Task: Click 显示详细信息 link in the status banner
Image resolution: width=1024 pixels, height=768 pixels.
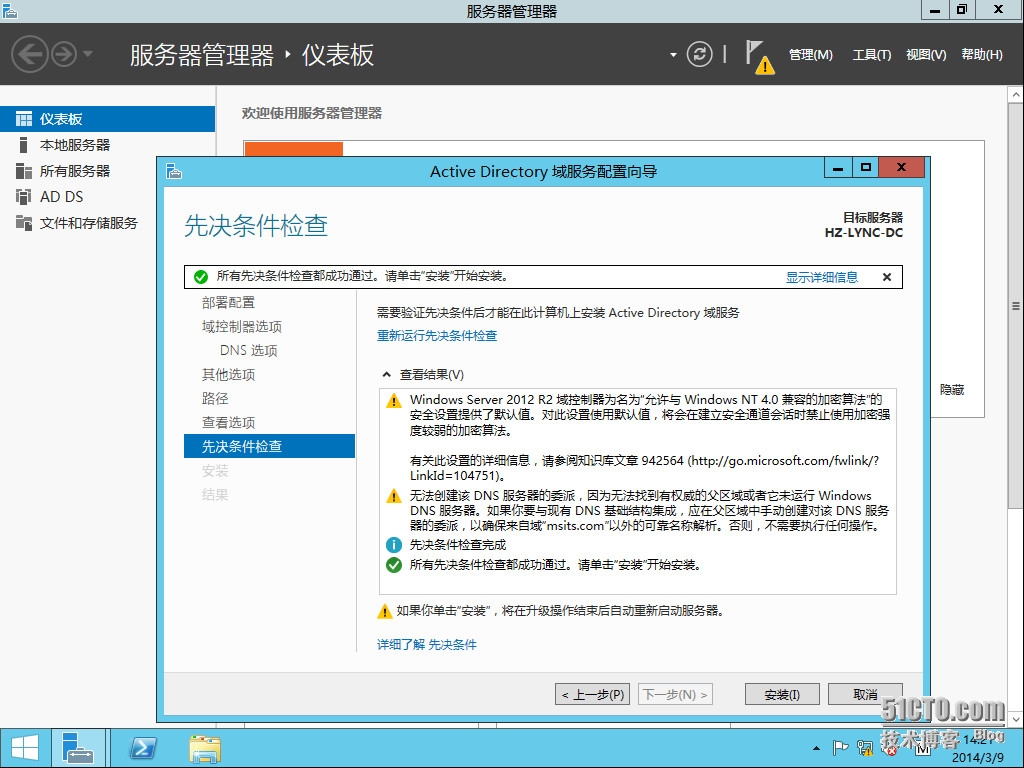Action: tap(822, 277)
